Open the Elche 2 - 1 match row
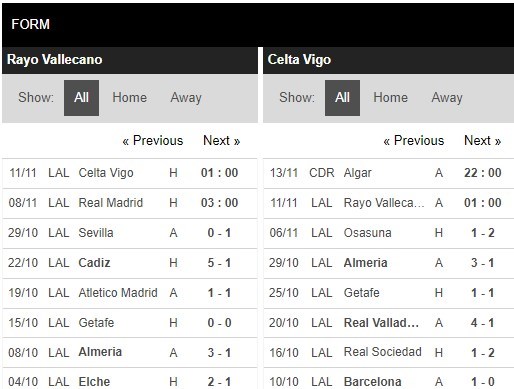Viewport: 514px width, 389px height. (130, 379)
